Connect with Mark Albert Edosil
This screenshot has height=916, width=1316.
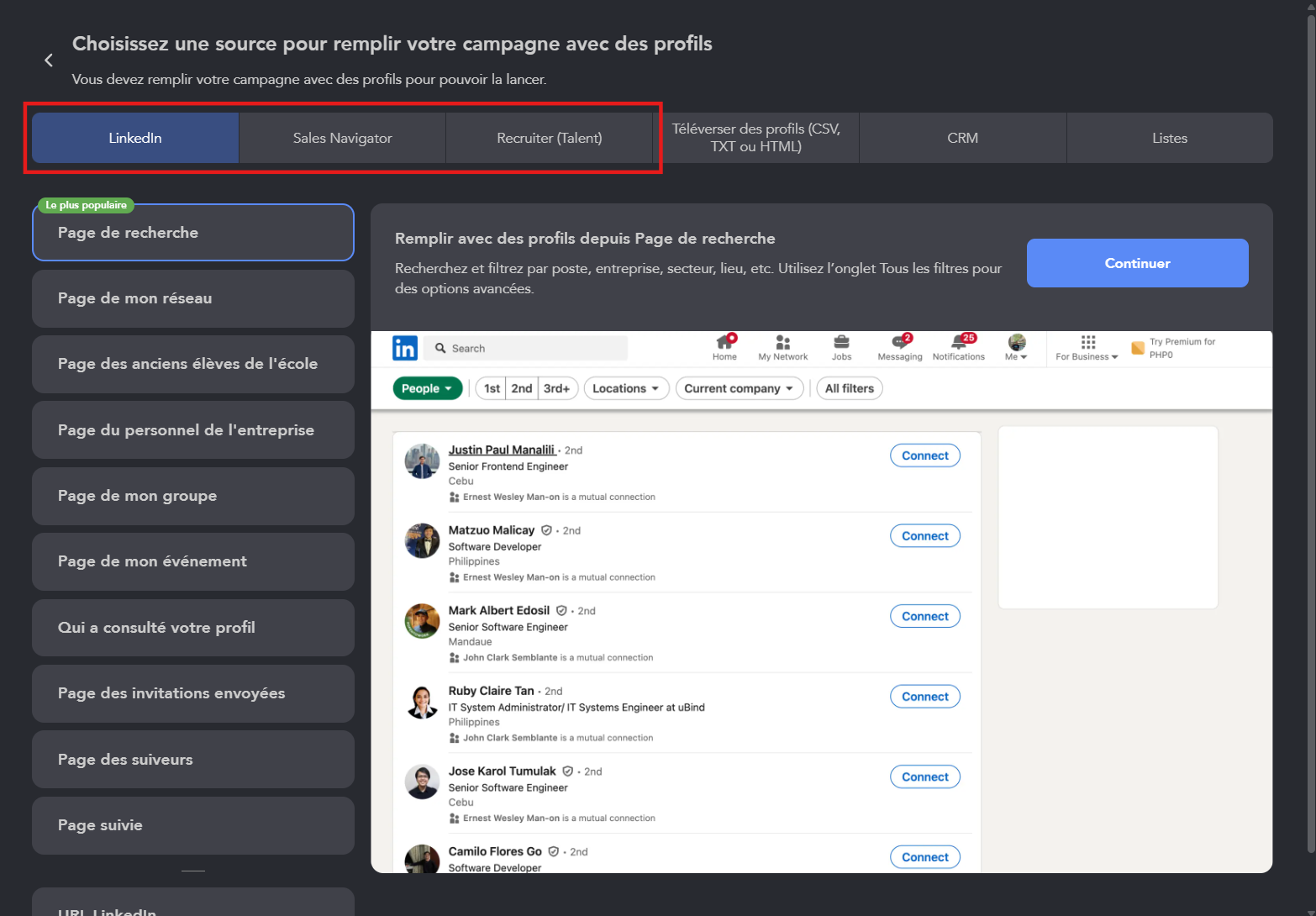(925, 616)
